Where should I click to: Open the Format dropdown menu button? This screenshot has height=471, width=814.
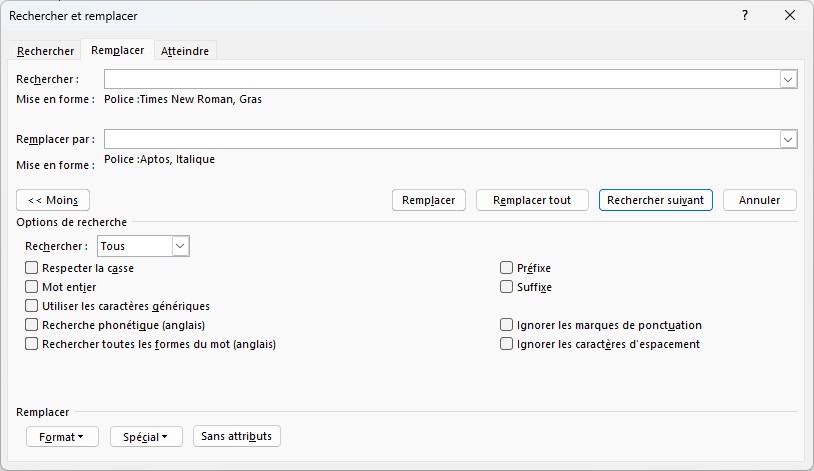[62, 437]
